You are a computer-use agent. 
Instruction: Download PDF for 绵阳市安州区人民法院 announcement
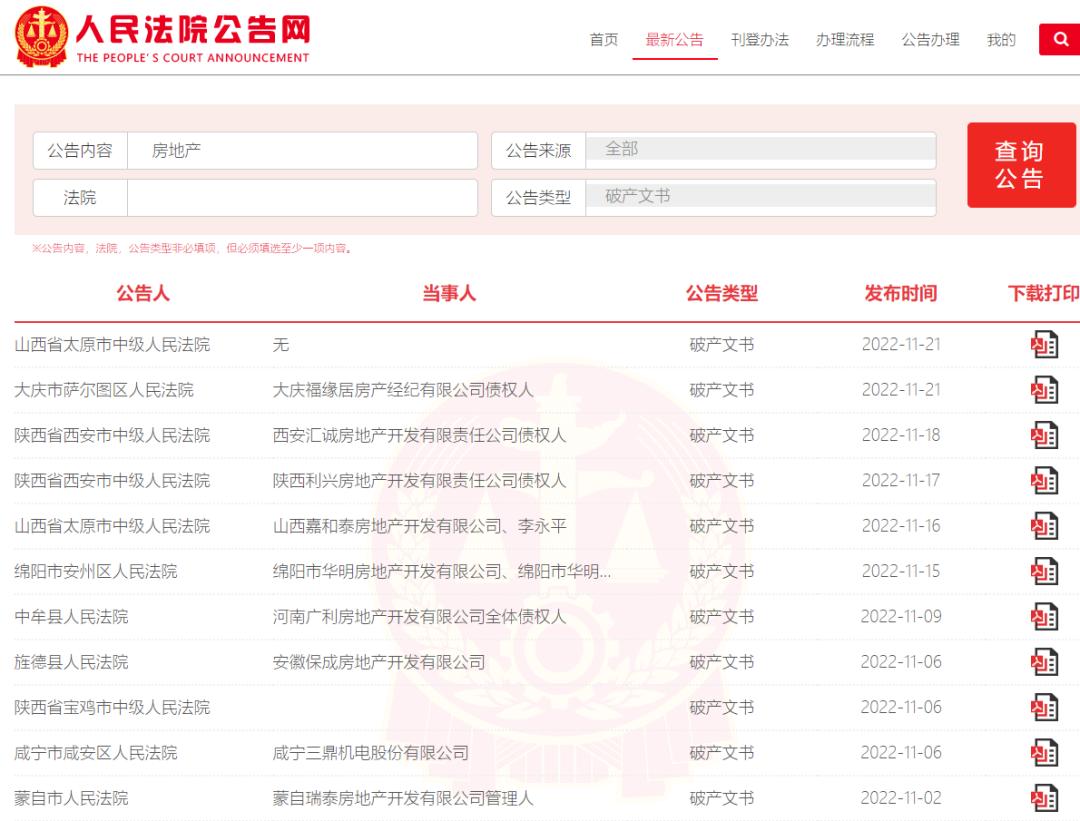(1044, 571)
